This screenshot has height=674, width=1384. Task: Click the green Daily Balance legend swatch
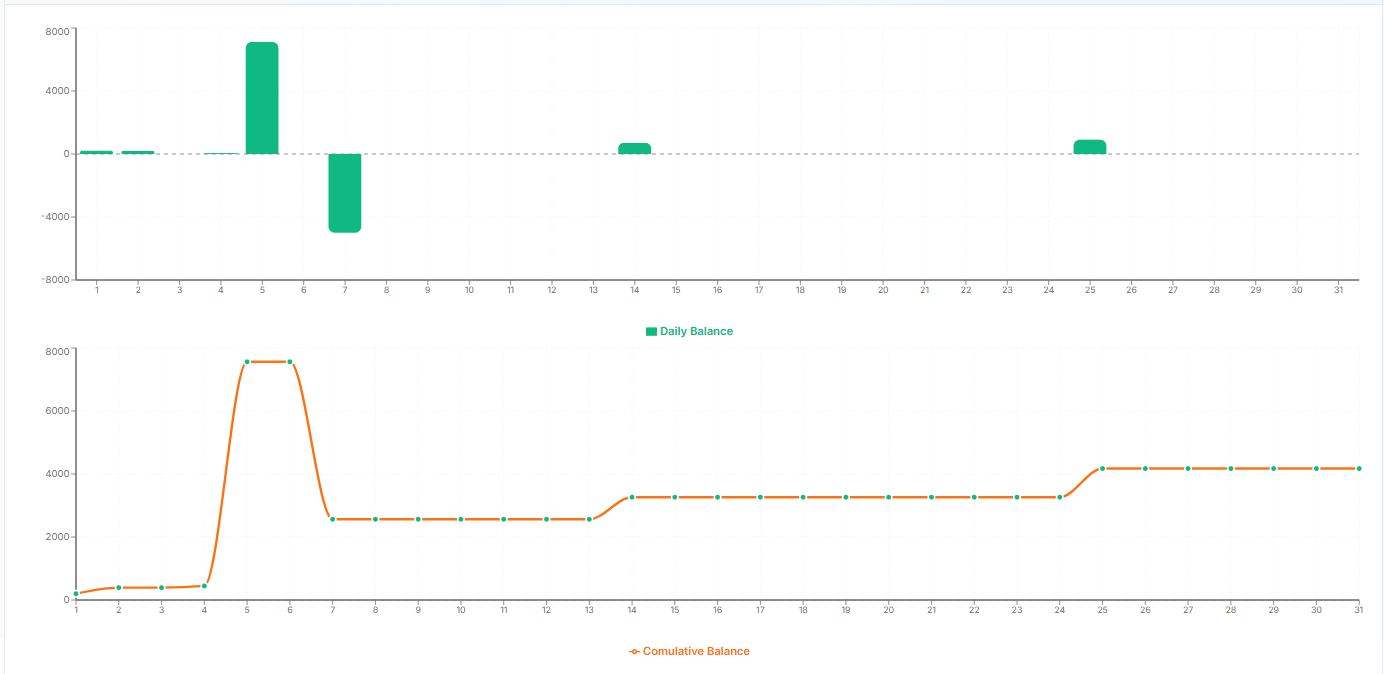pos(652,331)
